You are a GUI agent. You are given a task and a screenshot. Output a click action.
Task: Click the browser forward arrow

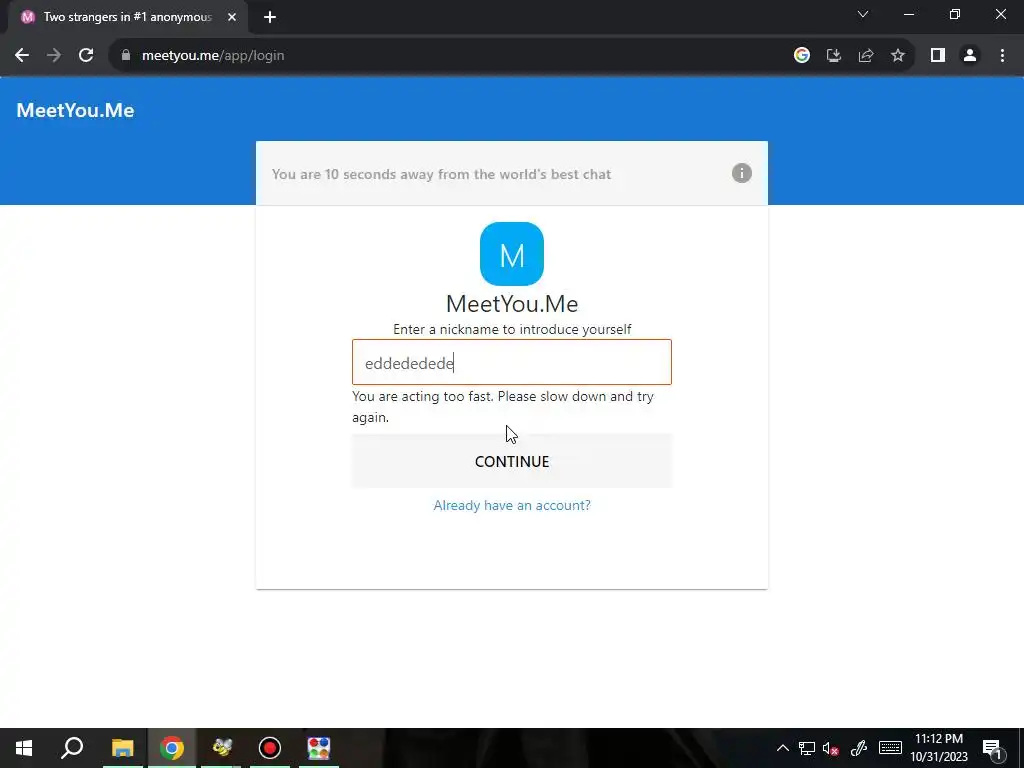pos(54,56)
